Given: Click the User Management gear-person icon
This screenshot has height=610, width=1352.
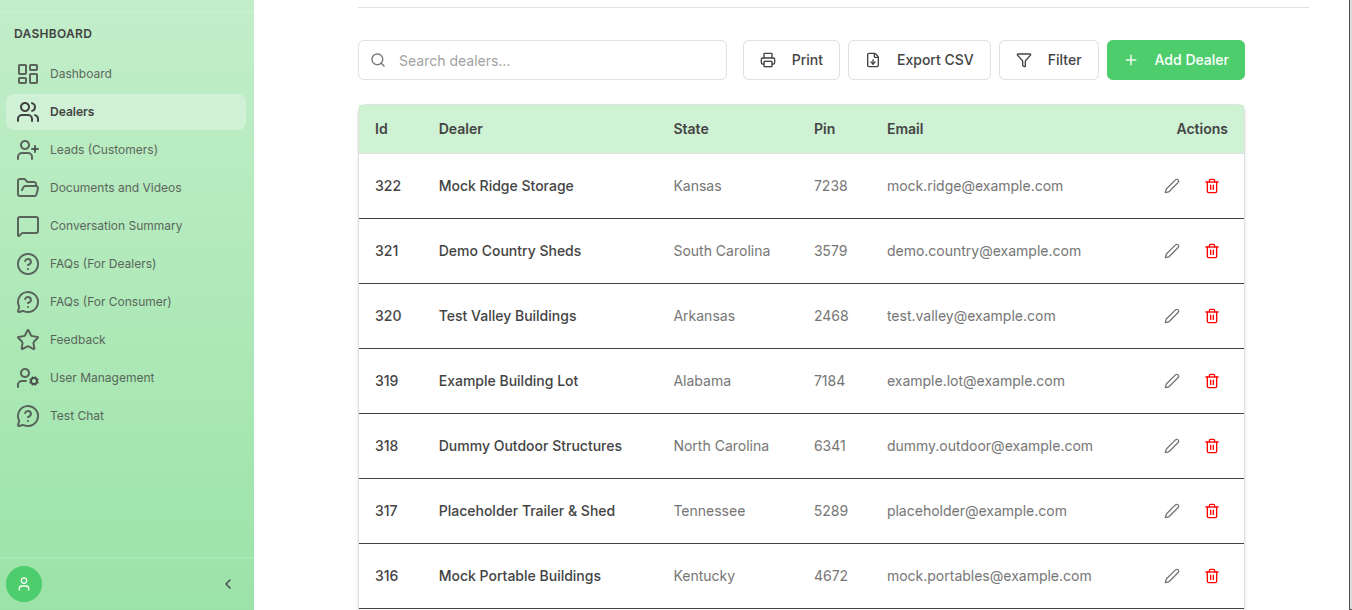Looking at the screenshot, I should (28, 378).
